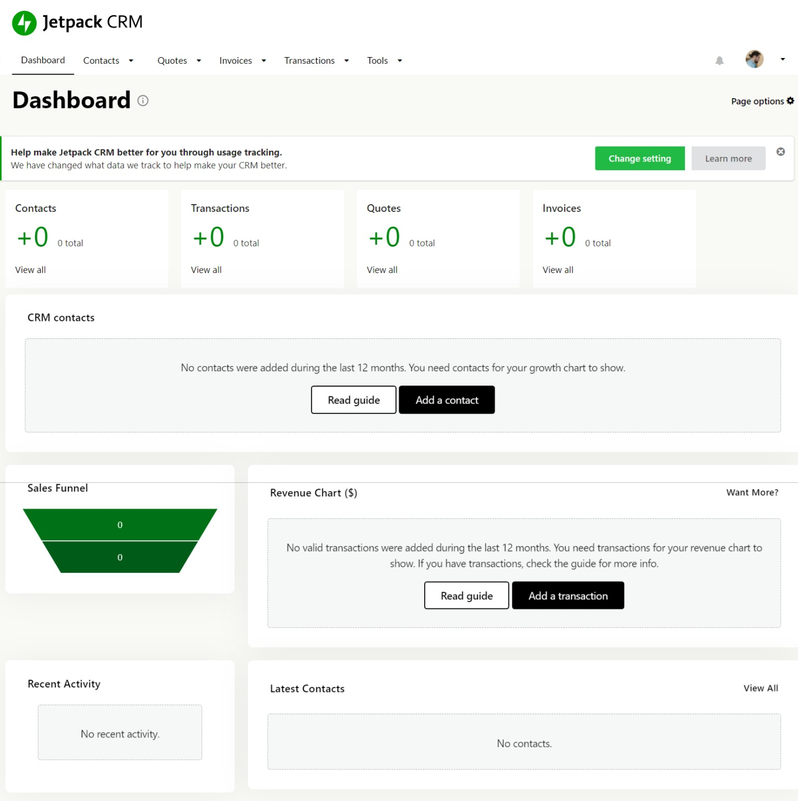The image size is (798, 801).
Task: Click the green Change setting button
Action: [640, 158]
